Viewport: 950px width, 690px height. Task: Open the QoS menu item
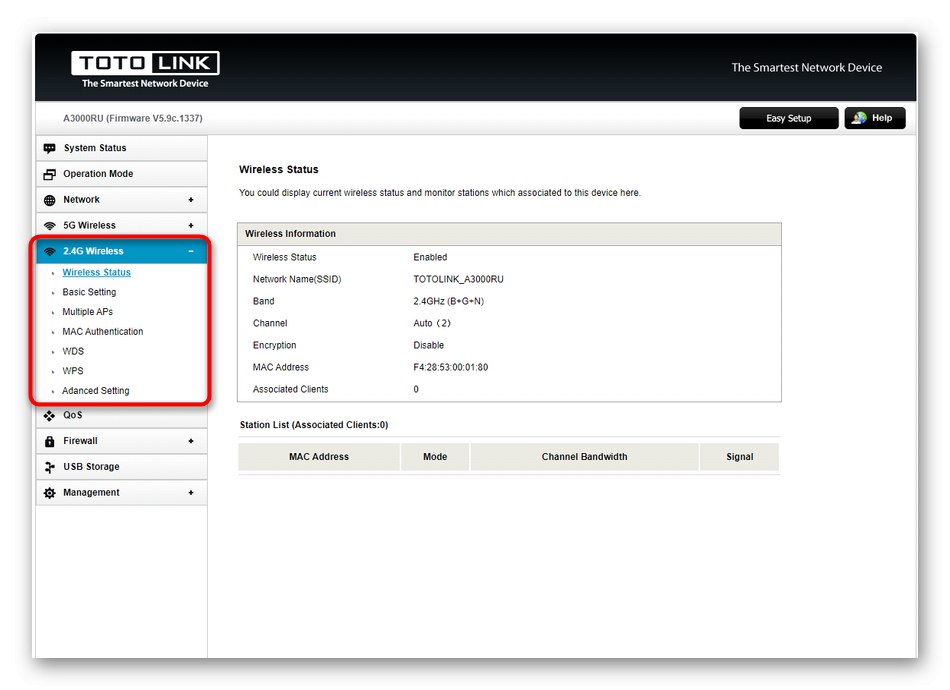click(x=122, y=416)
